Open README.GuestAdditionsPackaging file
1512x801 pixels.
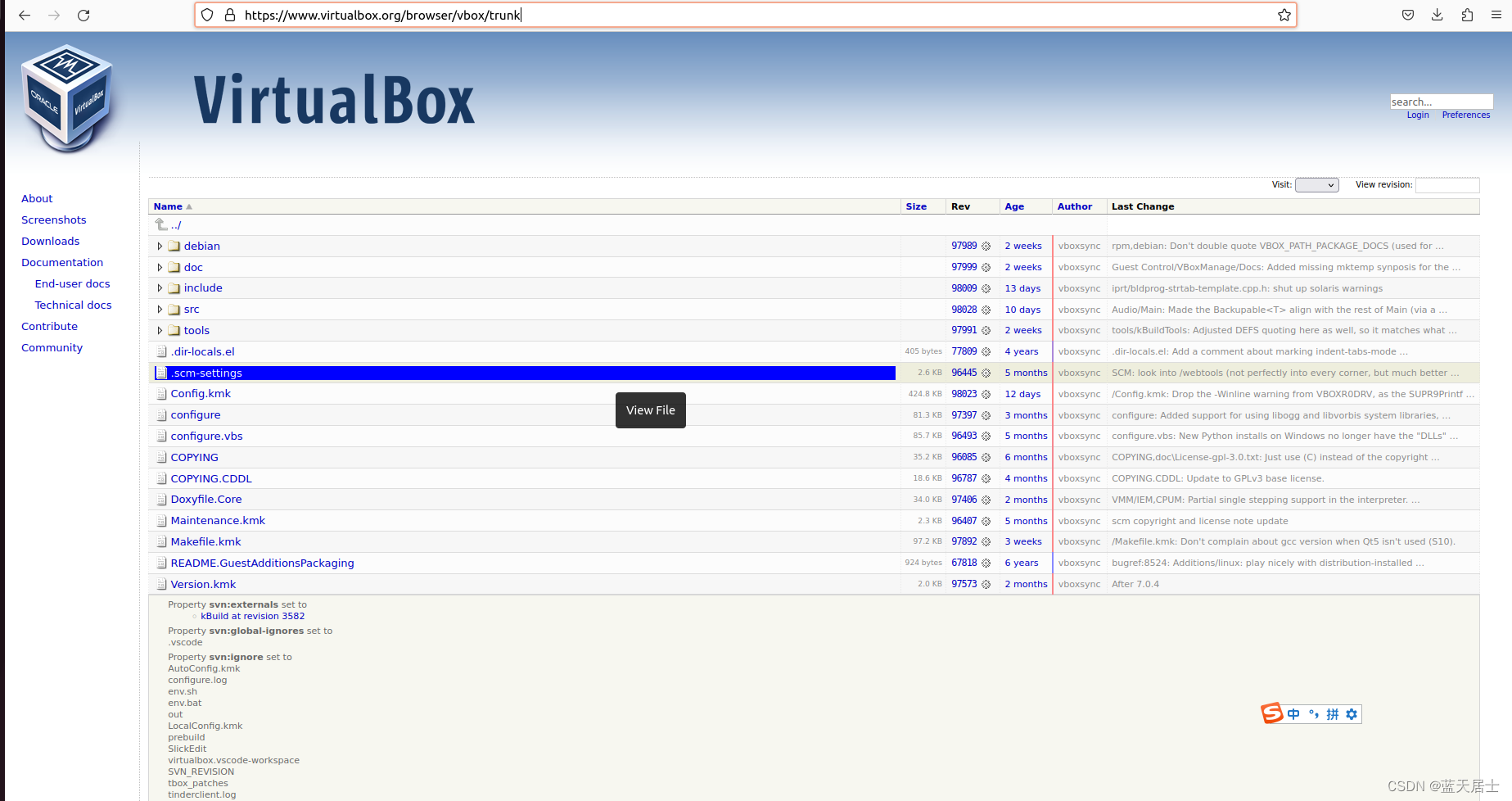262,563
